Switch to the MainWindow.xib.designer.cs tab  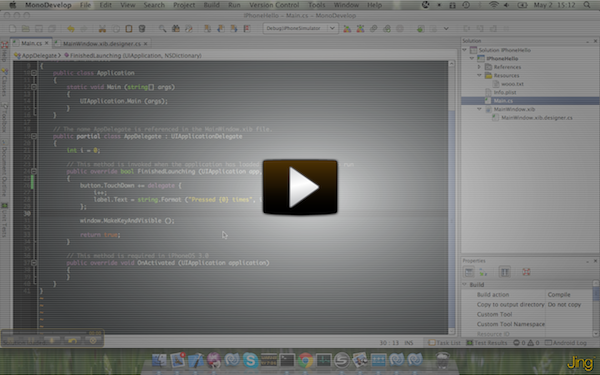point(102,44)
